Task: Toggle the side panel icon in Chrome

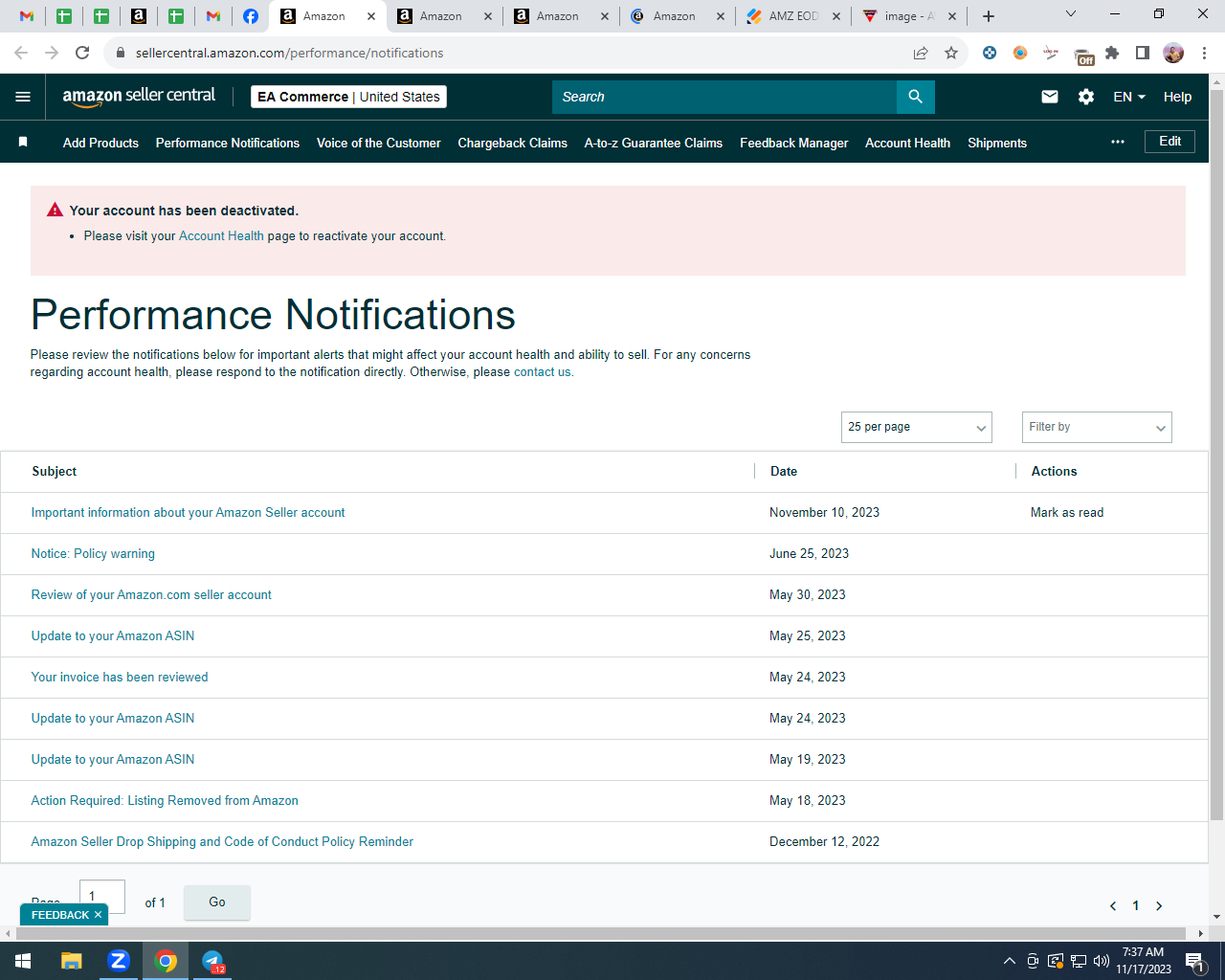Action: coord(1143,53)
